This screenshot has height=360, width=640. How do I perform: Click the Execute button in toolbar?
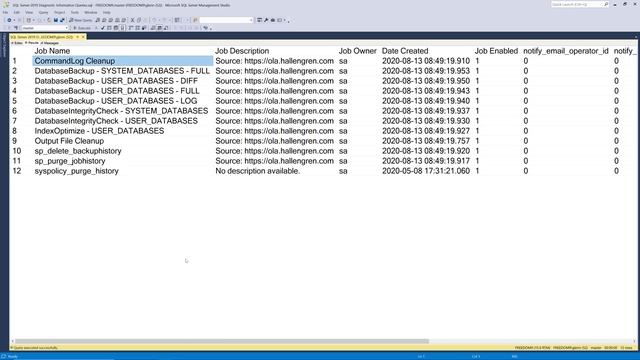point(82,28)
